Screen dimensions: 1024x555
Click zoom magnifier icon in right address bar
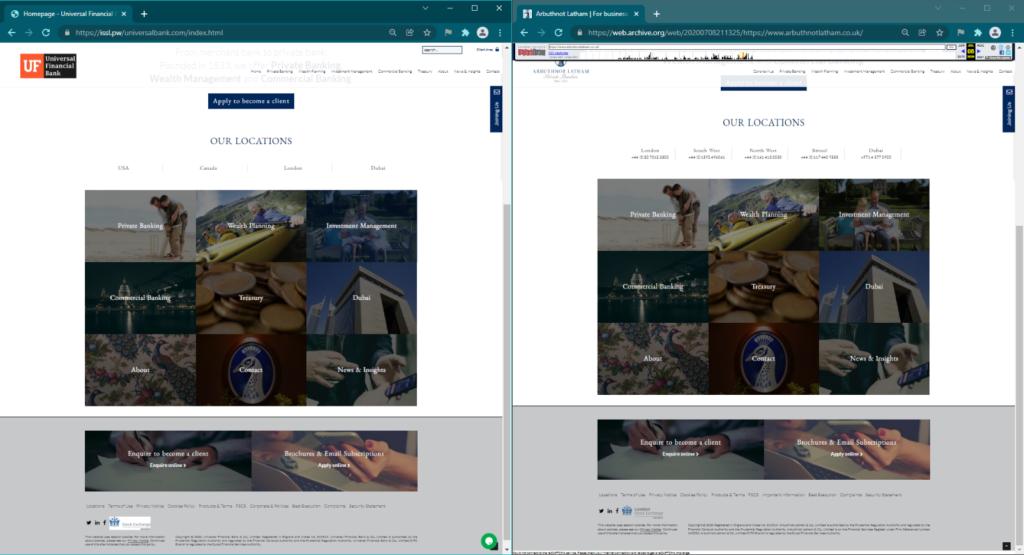pos(906,32)
